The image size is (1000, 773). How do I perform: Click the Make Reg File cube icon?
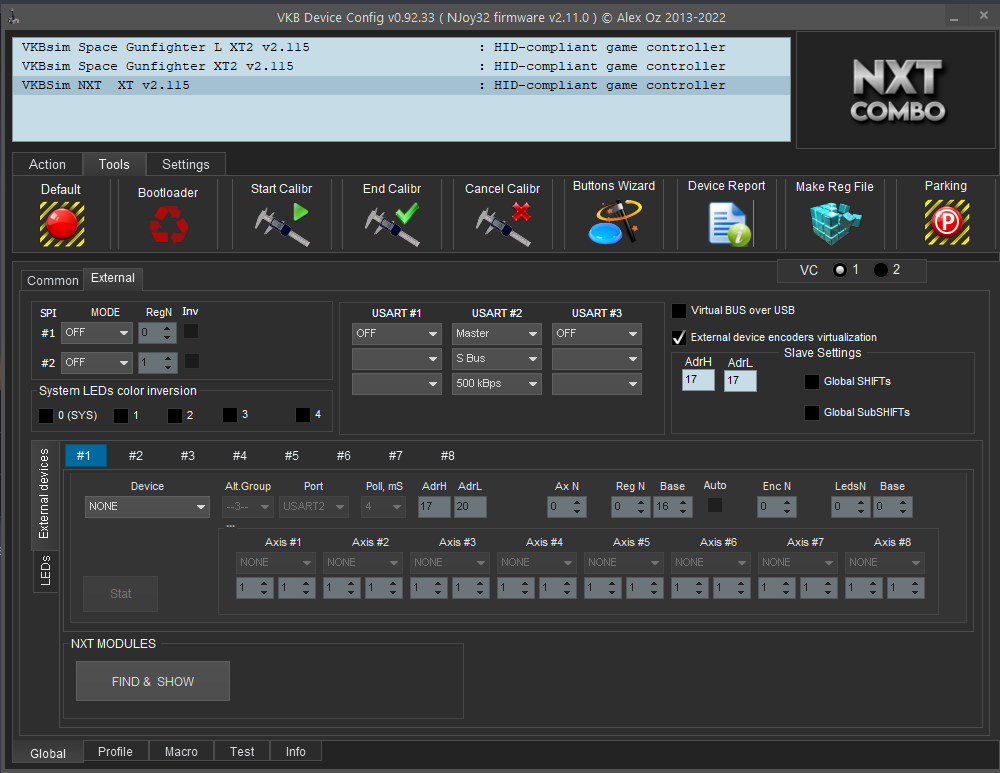(x=835, y=223)
